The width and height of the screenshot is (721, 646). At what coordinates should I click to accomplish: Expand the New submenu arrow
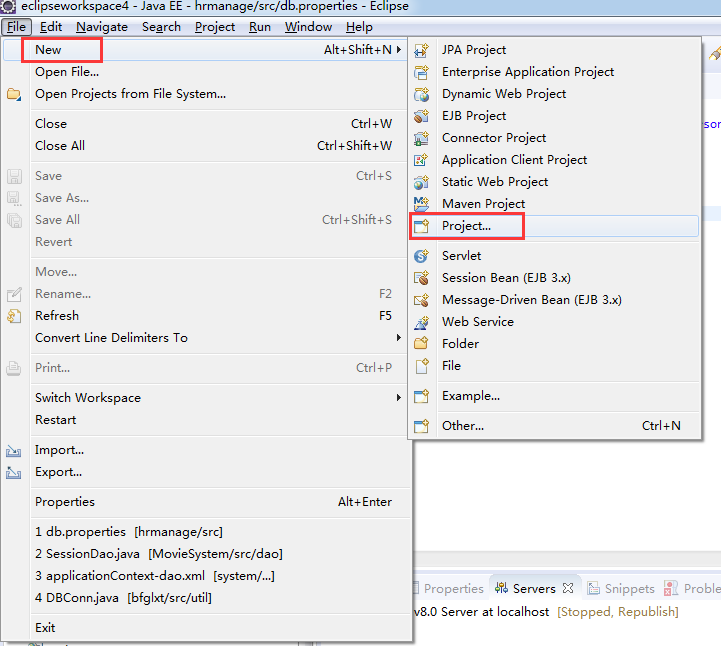point(399,50)
